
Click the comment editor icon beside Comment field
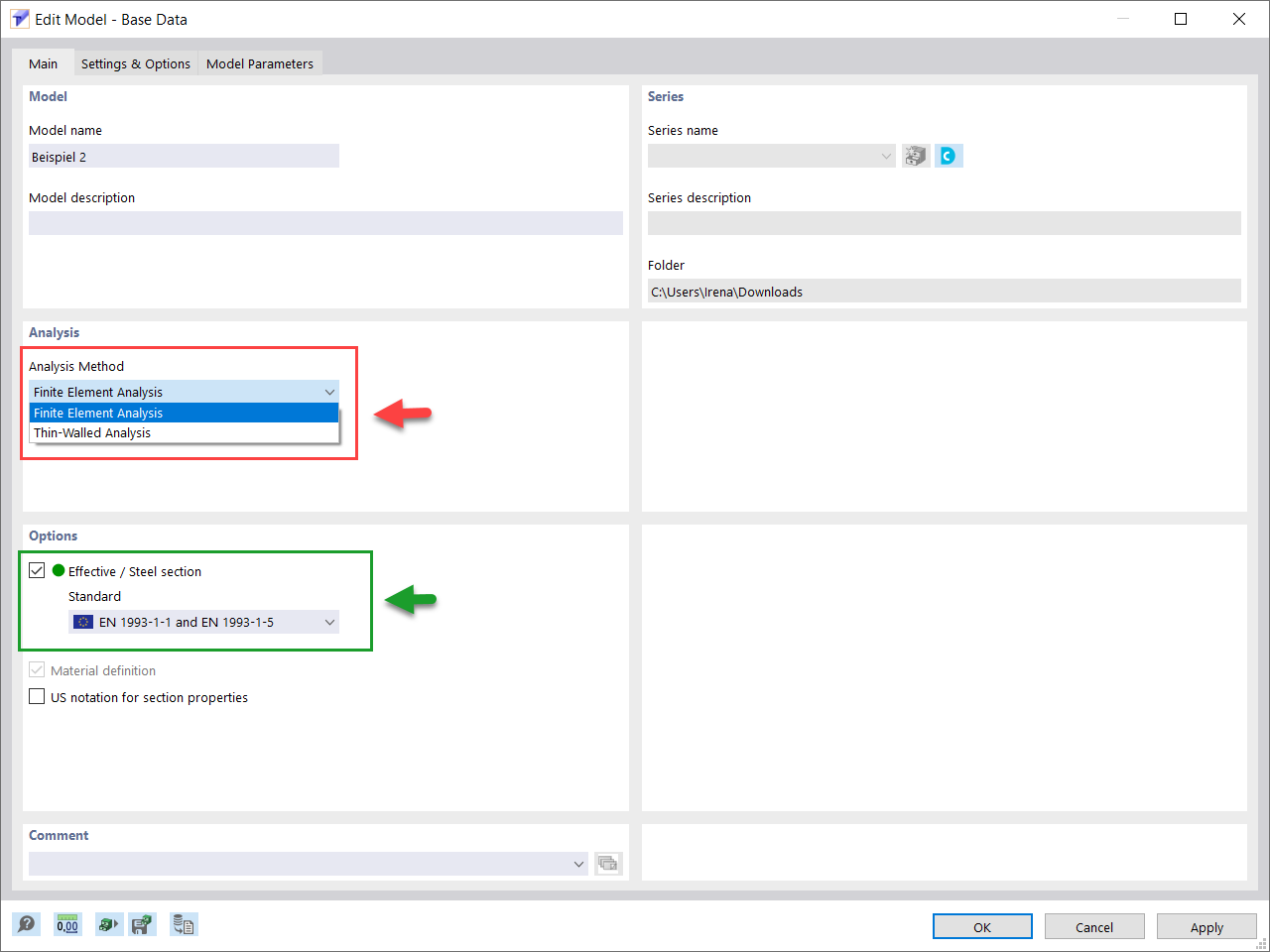(608, 863)
